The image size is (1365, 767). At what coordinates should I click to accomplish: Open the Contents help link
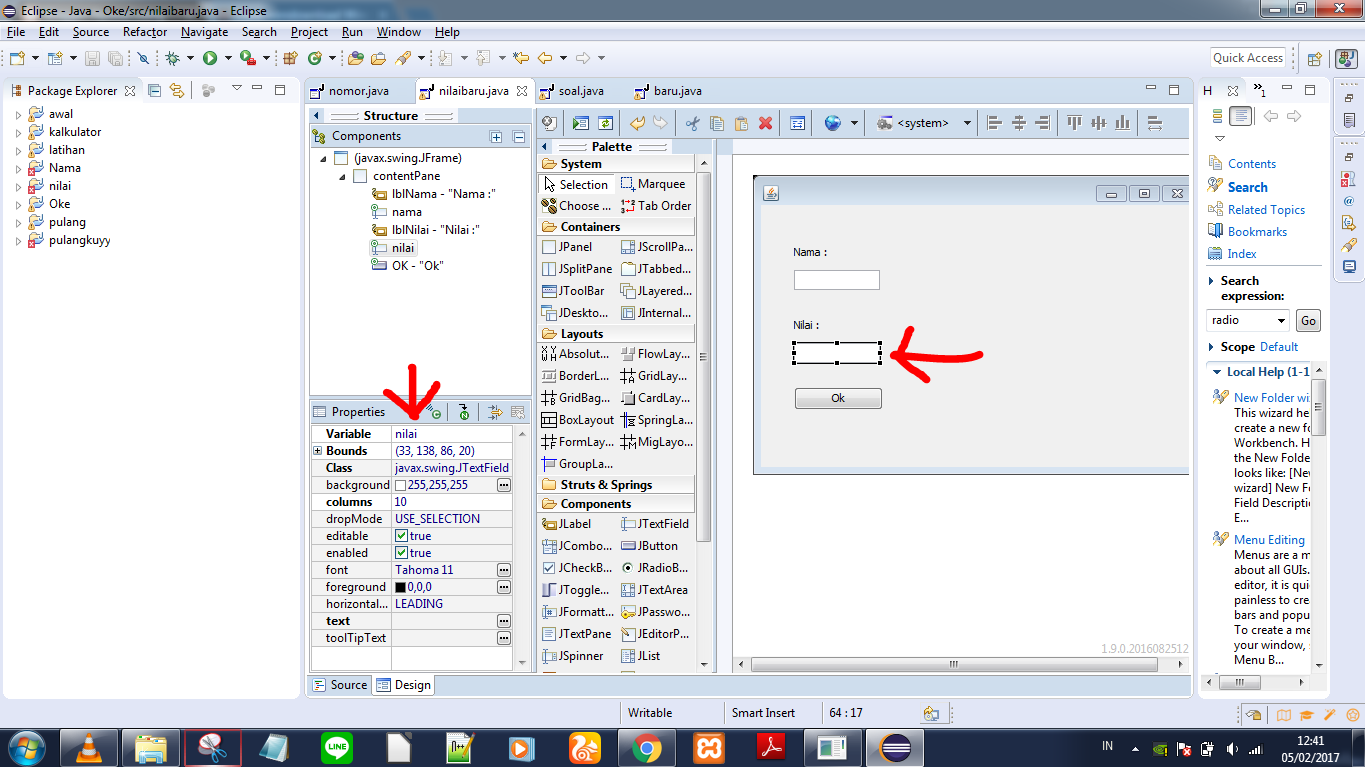coord(1252,164)
